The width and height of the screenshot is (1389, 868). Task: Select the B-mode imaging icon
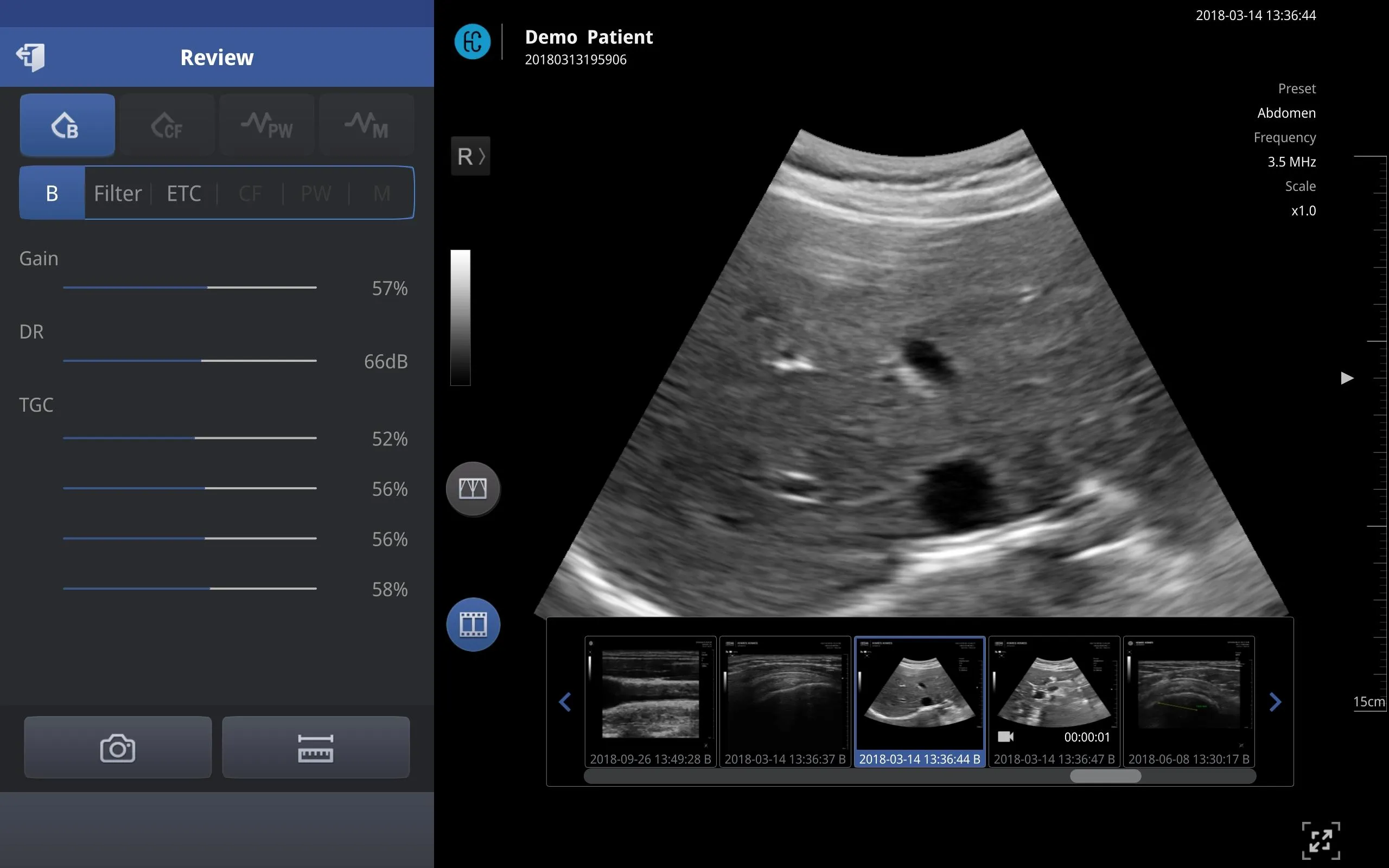(x=67, y=125)
